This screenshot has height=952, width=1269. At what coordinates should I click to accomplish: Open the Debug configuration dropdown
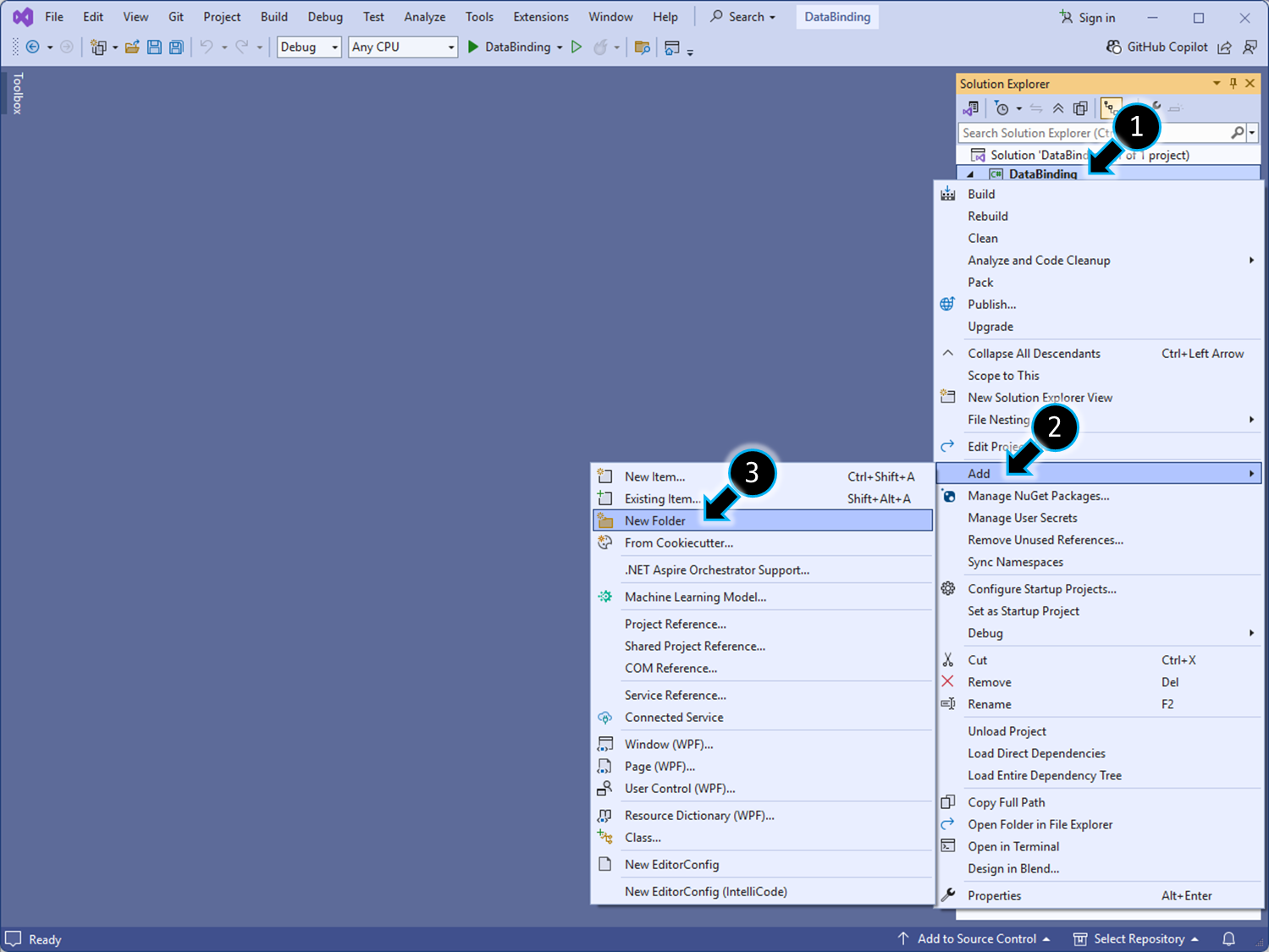coord(309,47)
